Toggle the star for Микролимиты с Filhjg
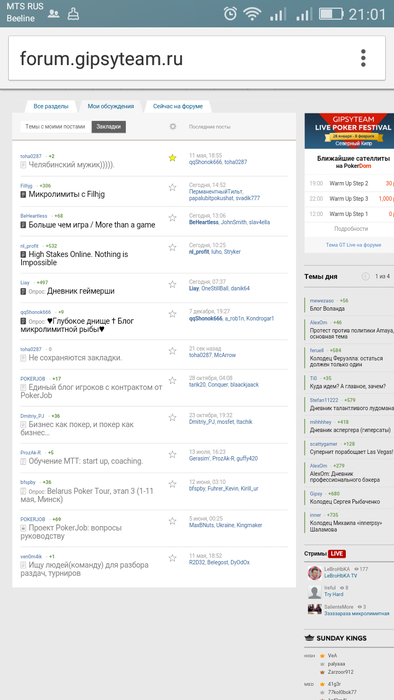This screenshot has height=700, width=394. (x=172, y=188)
